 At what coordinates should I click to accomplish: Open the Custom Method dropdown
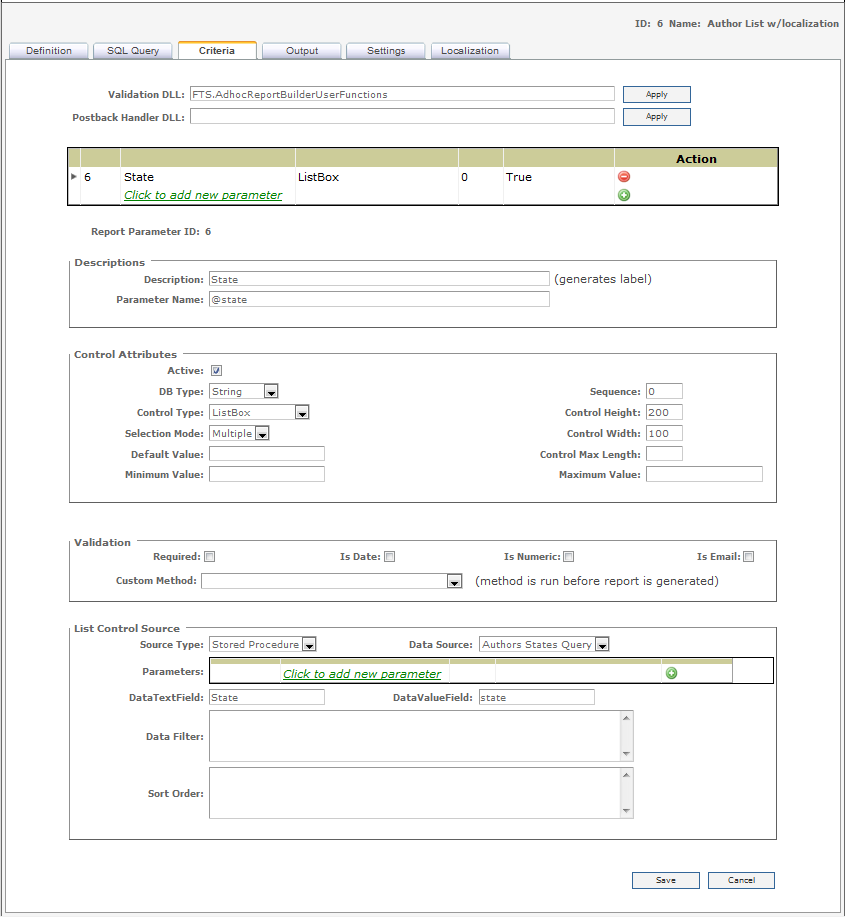click(454, 581)
